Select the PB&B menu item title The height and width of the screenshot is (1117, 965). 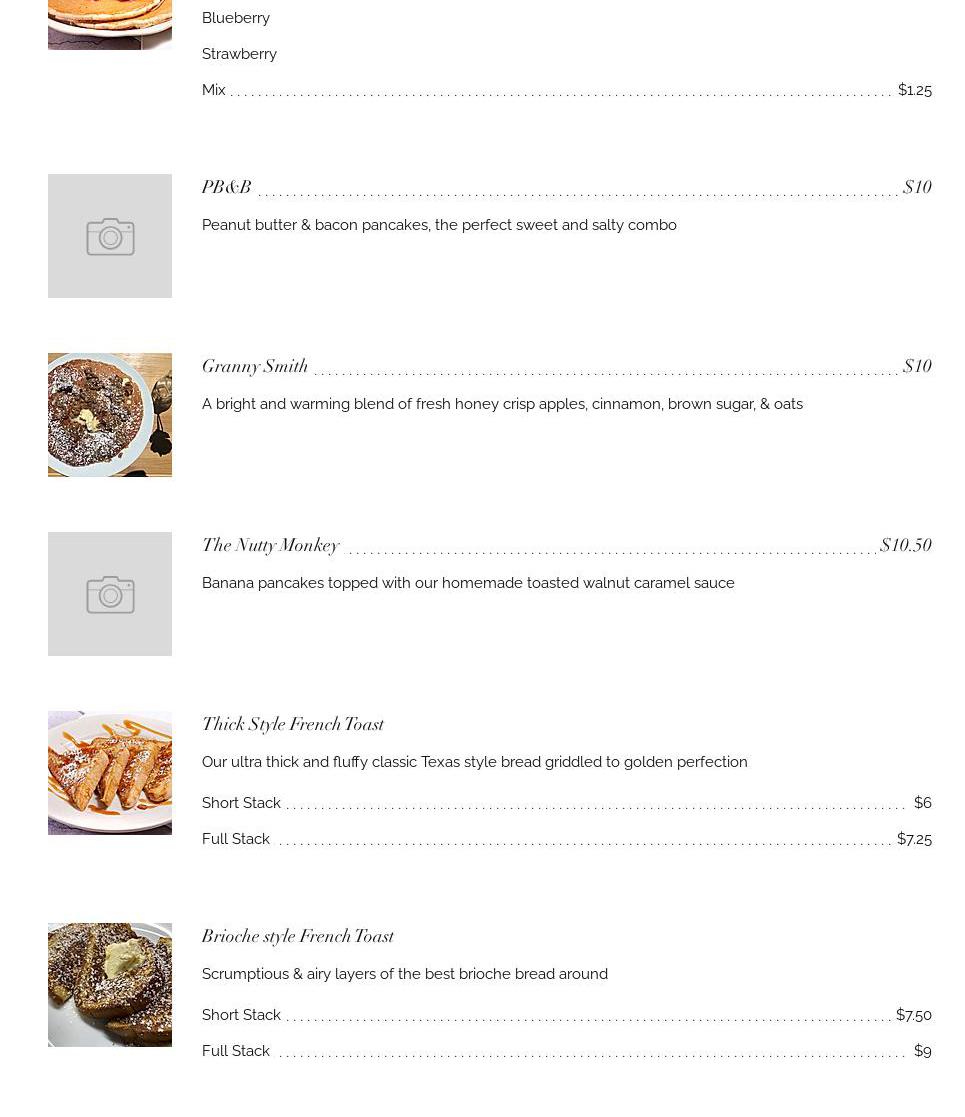coord(226,187)
